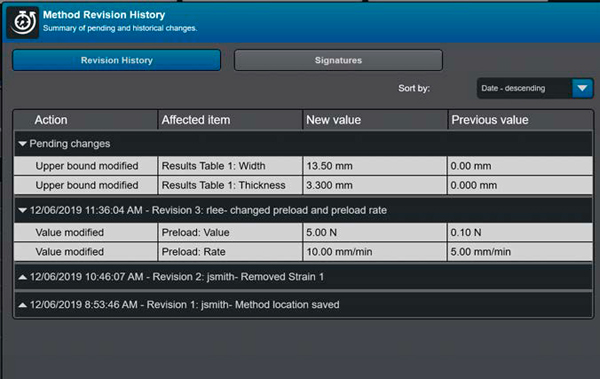
Task: Open the Signatures tab
Action: coord(338,60)
